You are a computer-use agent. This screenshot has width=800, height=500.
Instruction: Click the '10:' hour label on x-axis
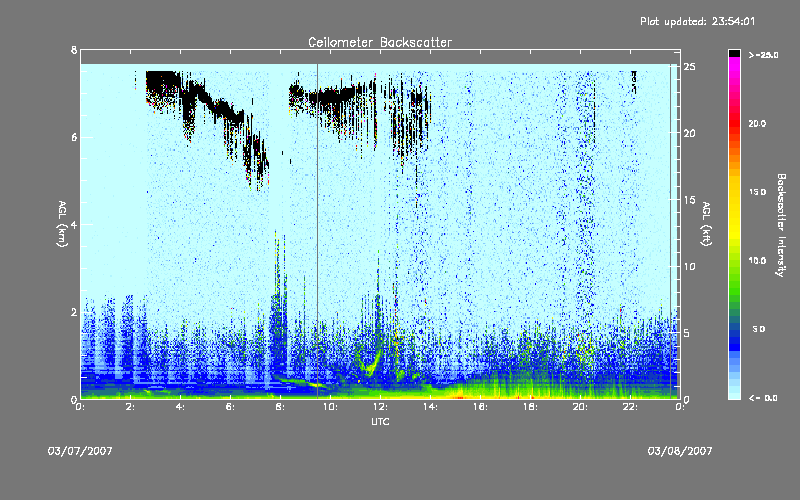pos(330,407)
